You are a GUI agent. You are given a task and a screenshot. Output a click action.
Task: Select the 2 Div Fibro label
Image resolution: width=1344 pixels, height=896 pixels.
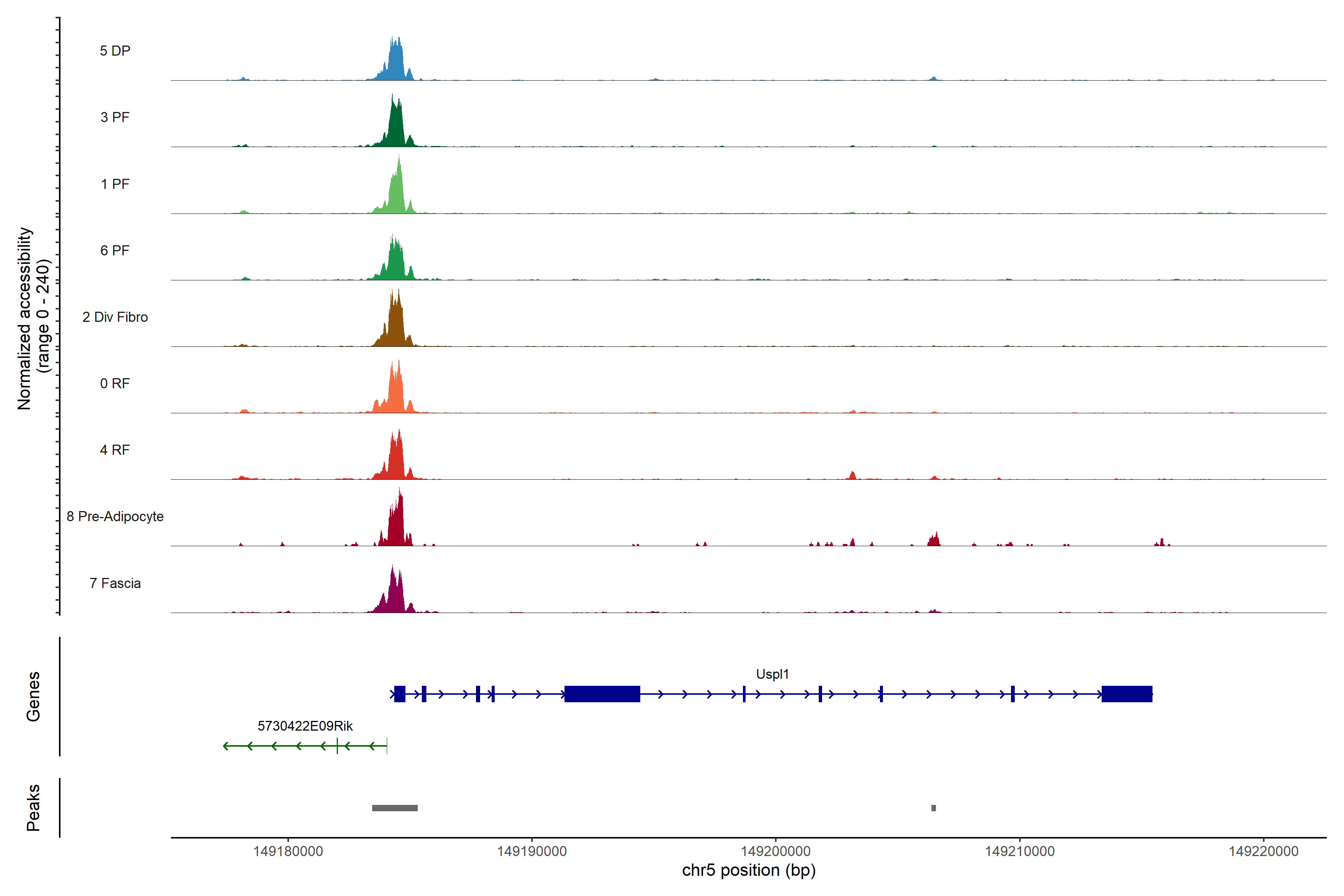coord(115,317)
